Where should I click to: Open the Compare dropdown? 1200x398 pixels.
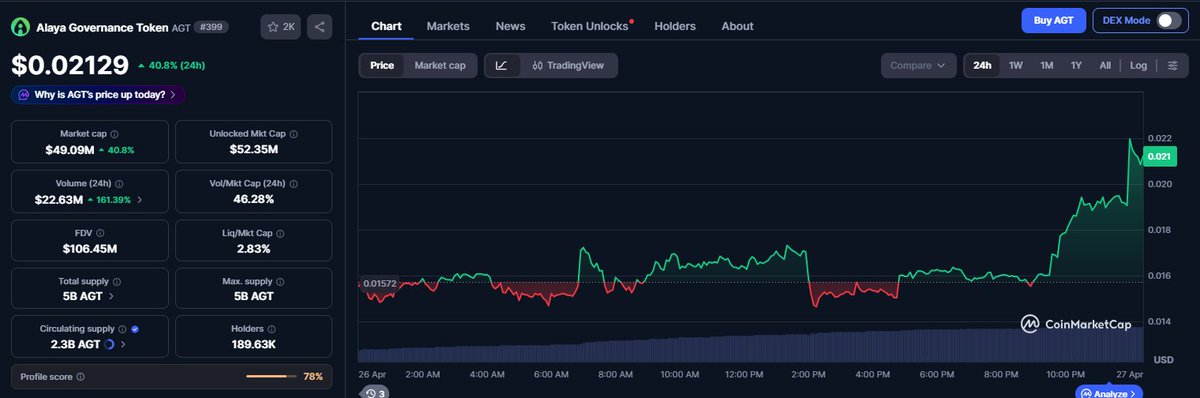[917, 66]
